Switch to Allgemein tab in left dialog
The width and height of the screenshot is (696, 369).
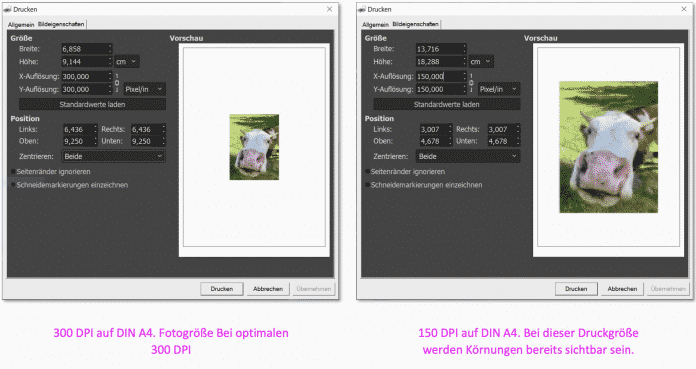pyautogui.click(x=21, y=25)
